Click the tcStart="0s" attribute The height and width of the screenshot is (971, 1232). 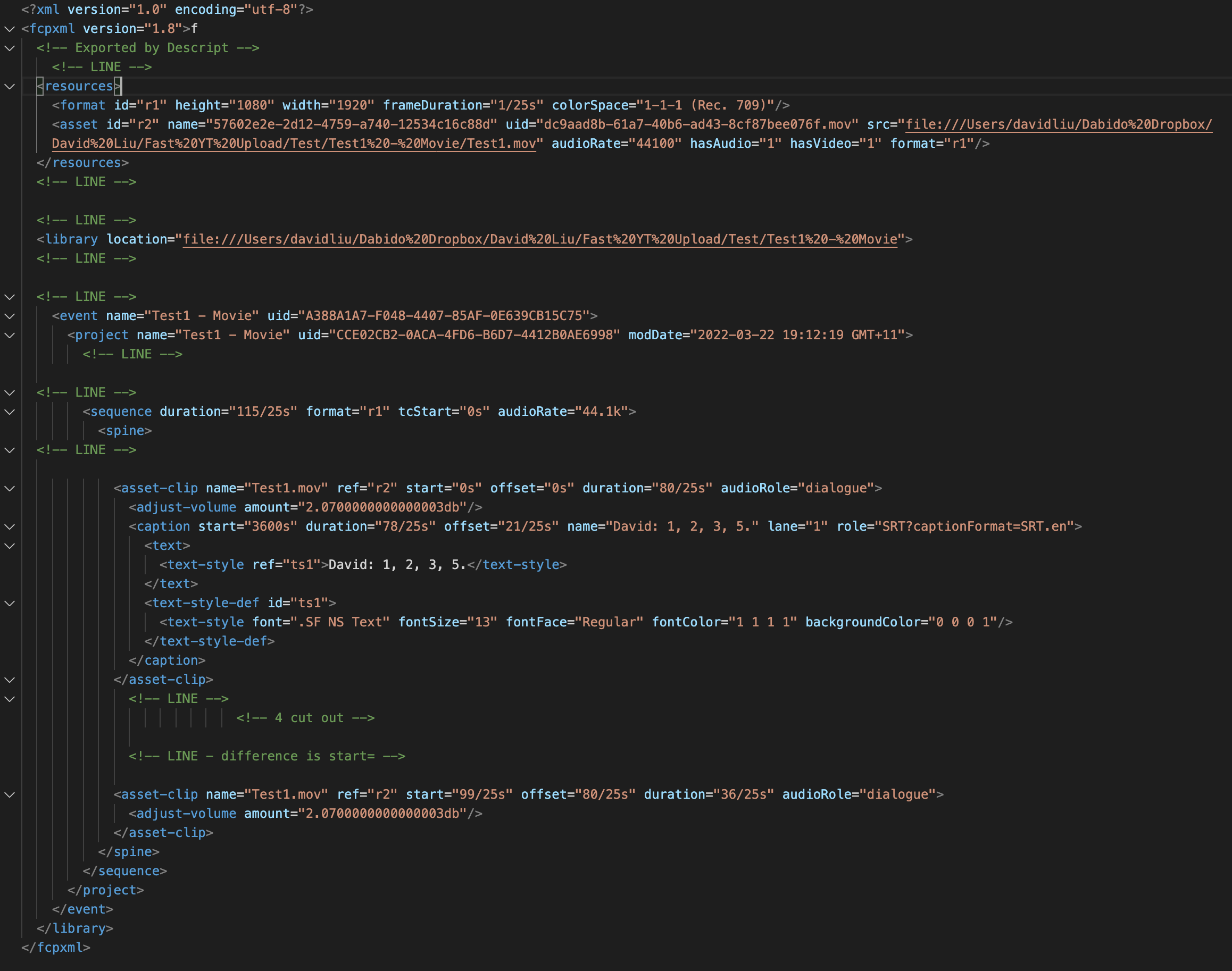pos(444,412)
